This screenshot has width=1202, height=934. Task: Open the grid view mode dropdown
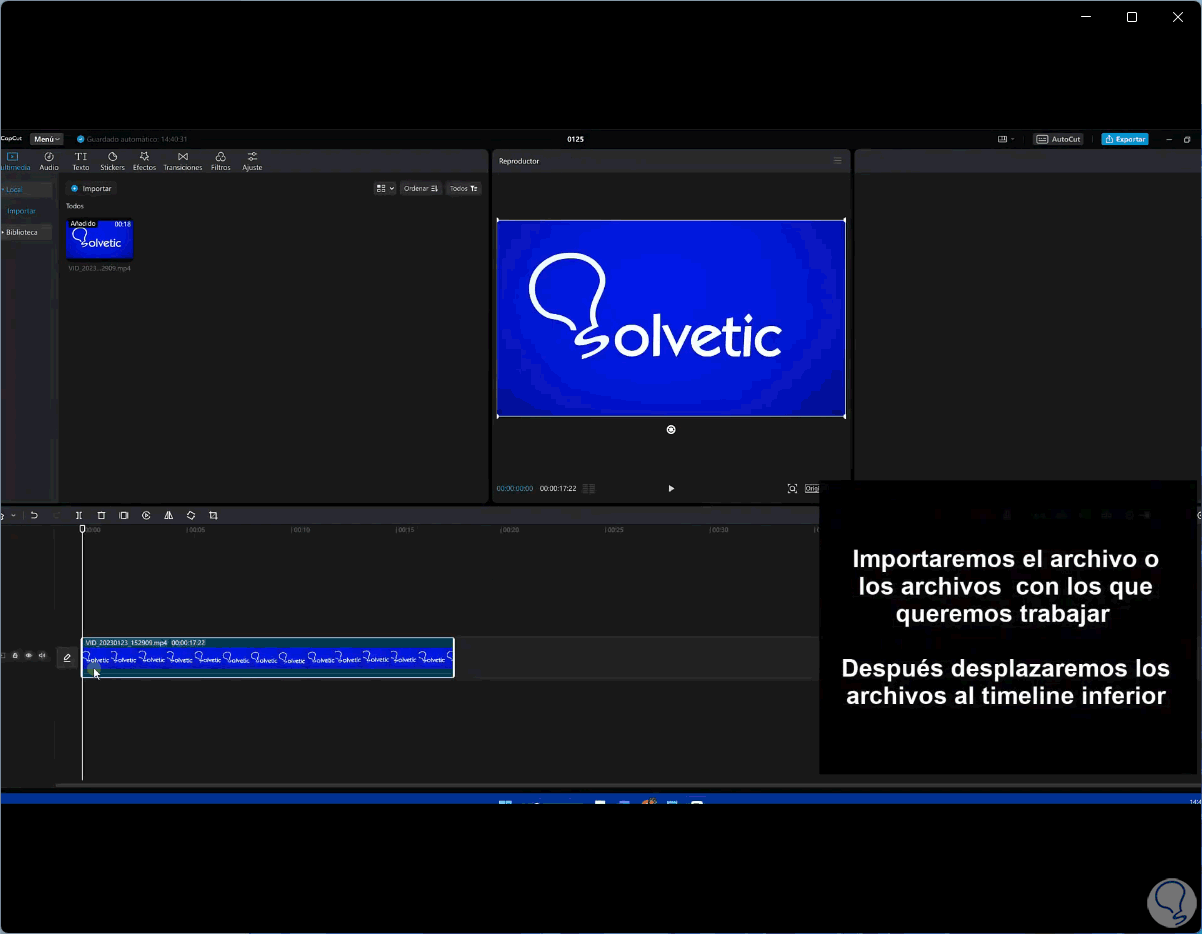(385, 188)
